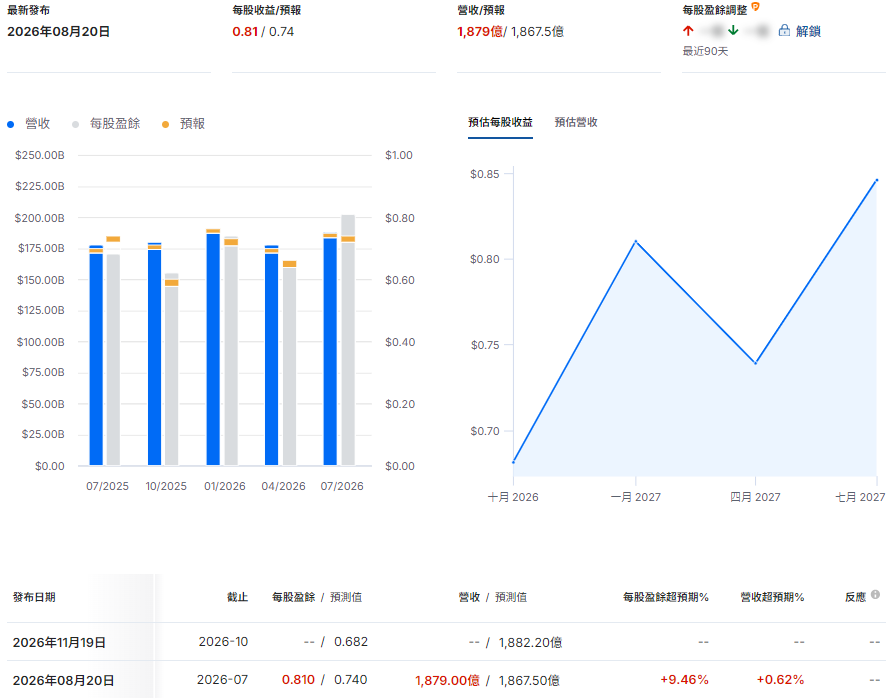Image resolution: width=896 pixels, height=698 pixels.
Task: Click the 1,882.20億 revenue forecast value
Action: pyautogui.click(x=530, y=643)
